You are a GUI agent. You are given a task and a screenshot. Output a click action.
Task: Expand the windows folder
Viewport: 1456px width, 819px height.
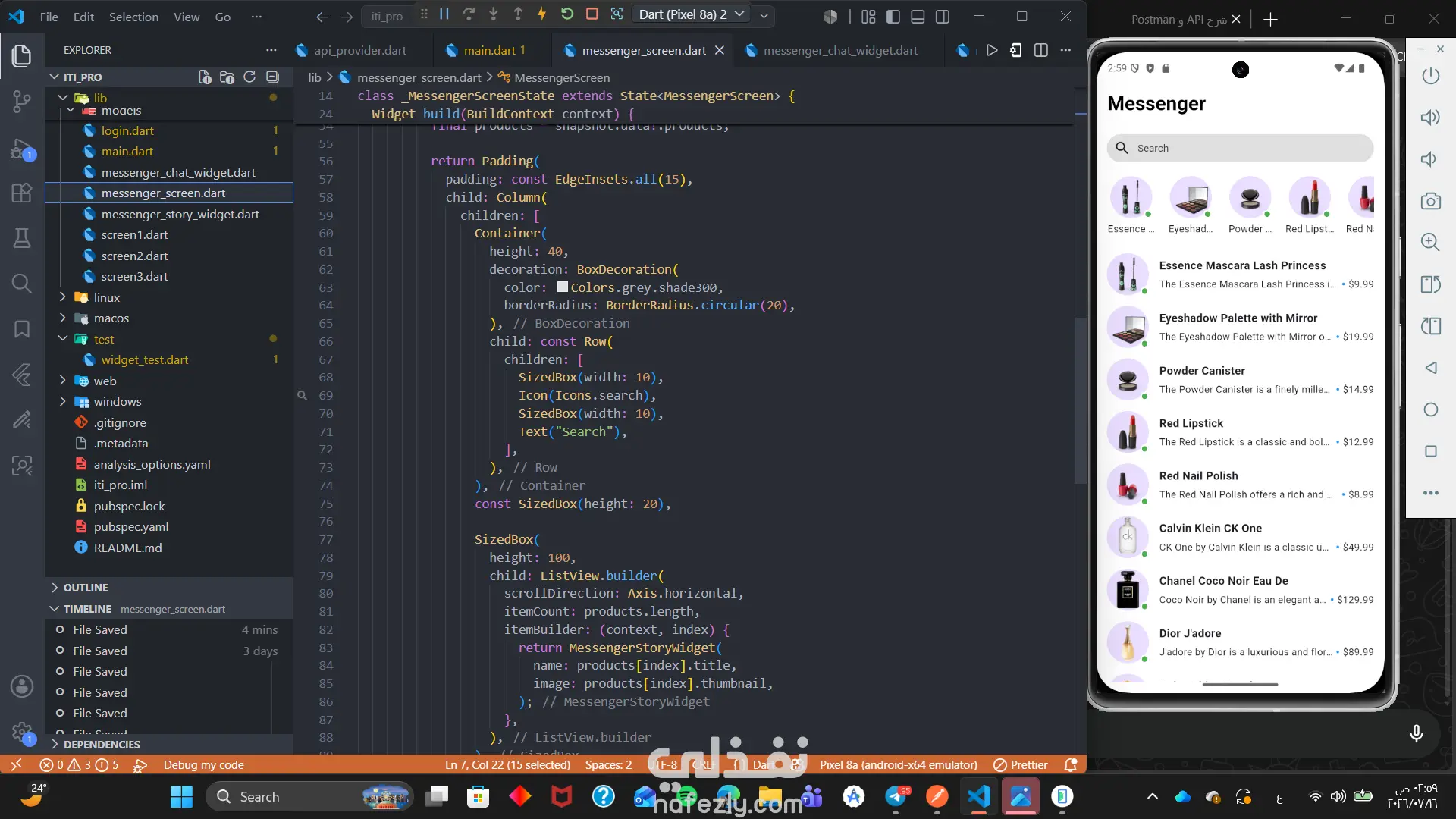tap(63, 401)
